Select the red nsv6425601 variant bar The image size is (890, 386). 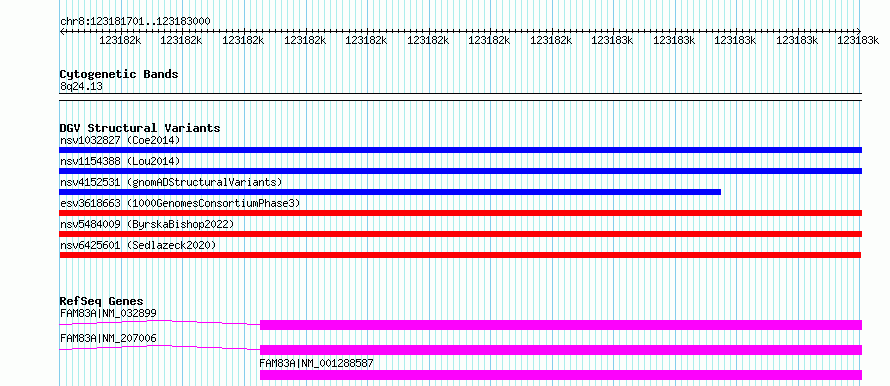pos(461,255)
